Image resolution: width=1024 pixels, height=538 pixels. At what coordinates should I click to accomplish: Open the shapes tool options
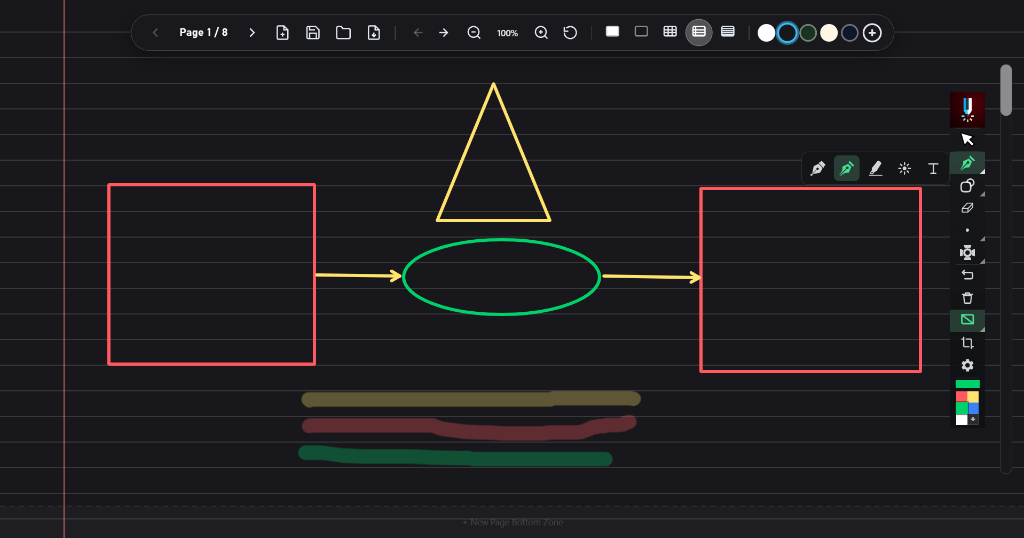tap(967, 186)
